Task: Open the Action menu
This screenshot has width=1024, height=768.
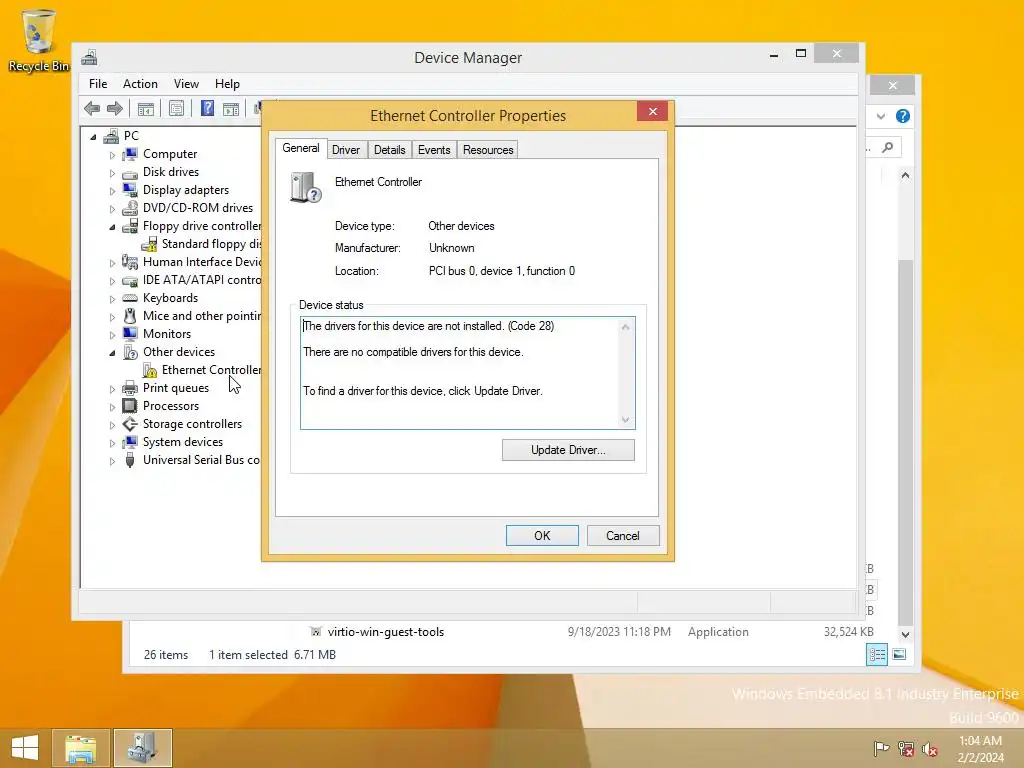Action: click(x=140, y=84)
